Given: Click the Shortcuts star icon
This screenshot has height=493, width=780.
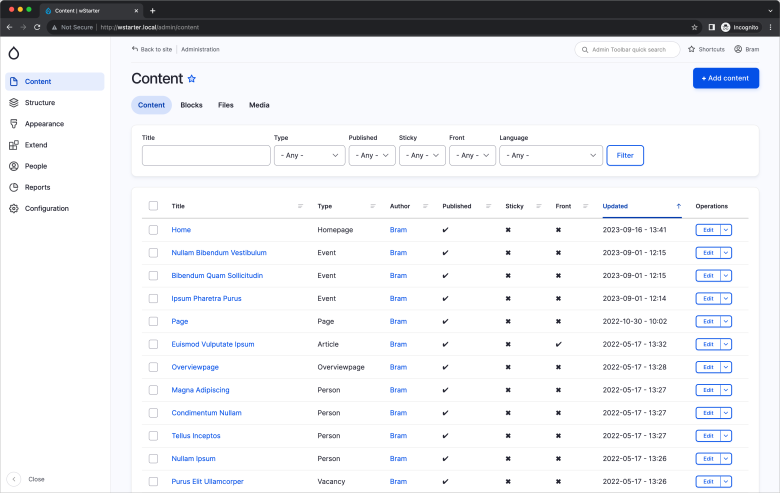Looking at the screenshot, I should coord(691,49).
